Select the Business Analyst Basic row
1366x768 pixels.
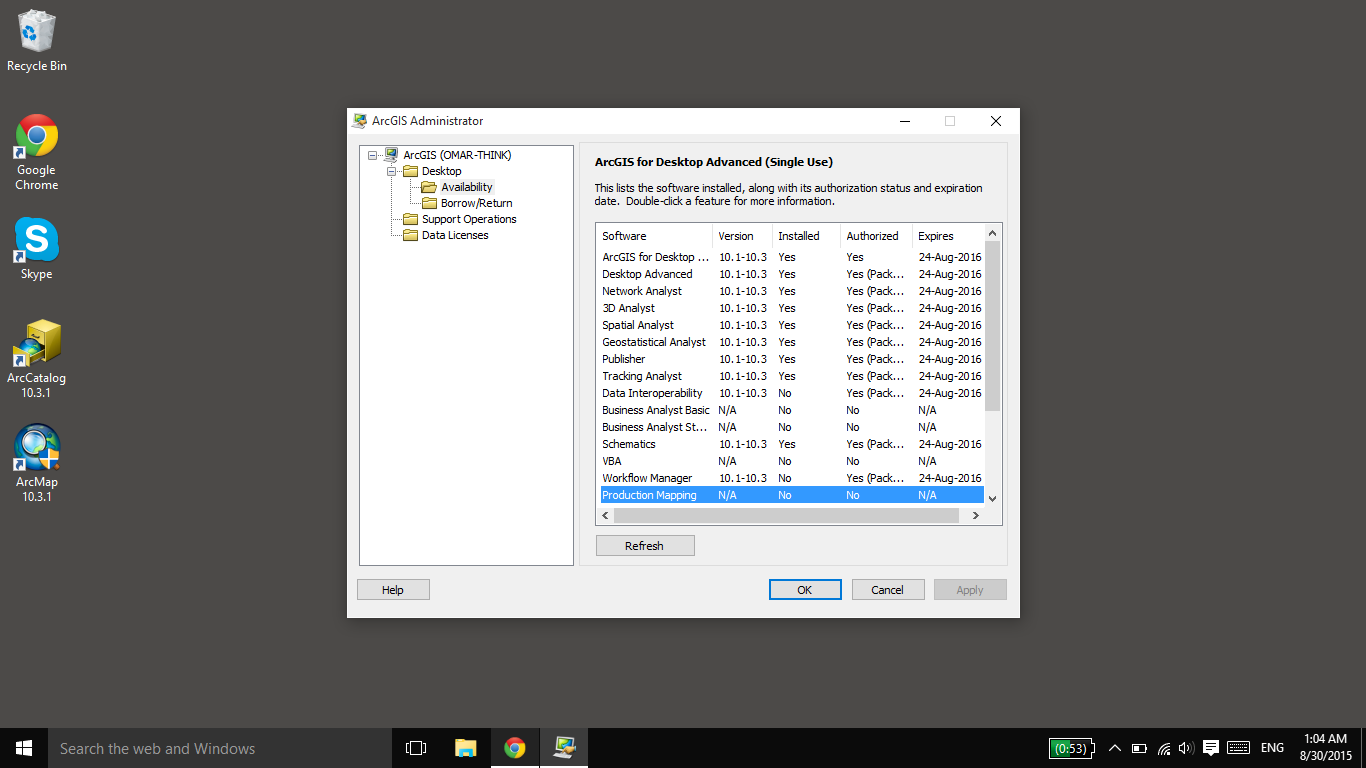[x=791, y=410]
